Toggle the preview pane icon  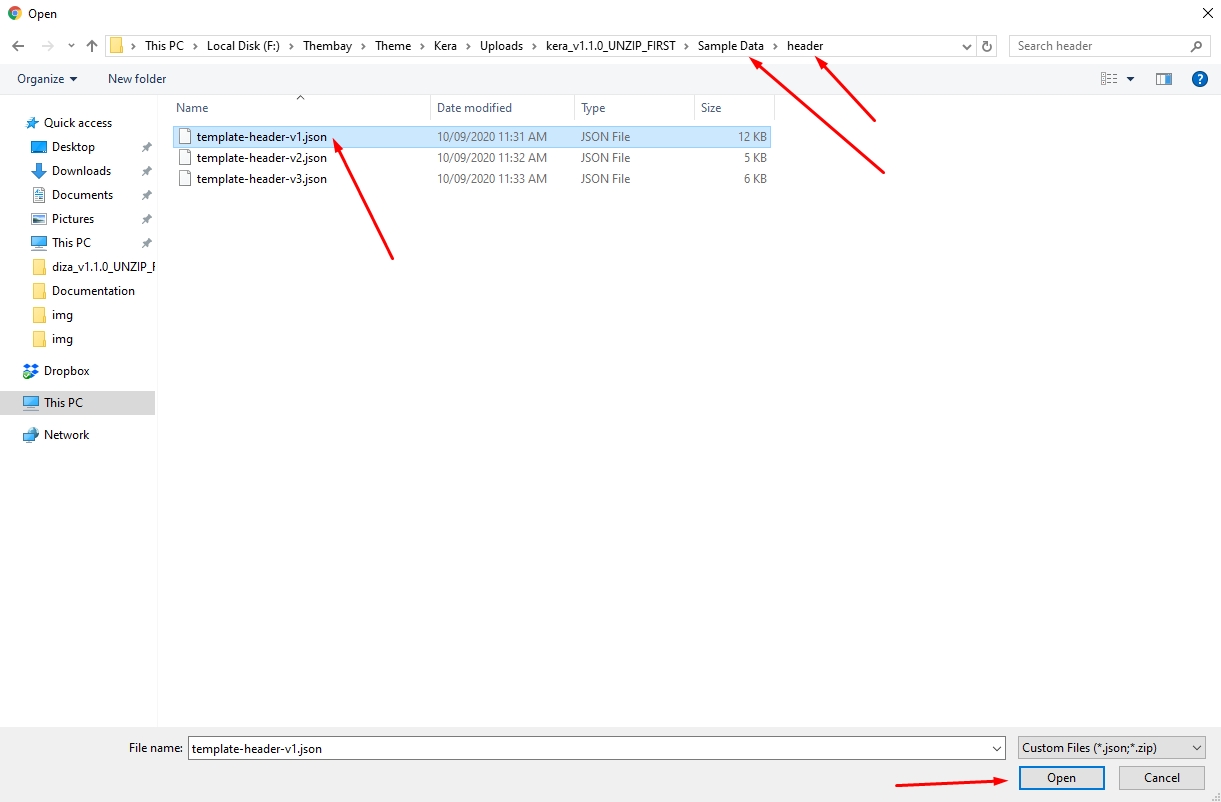click(1164, 79)
